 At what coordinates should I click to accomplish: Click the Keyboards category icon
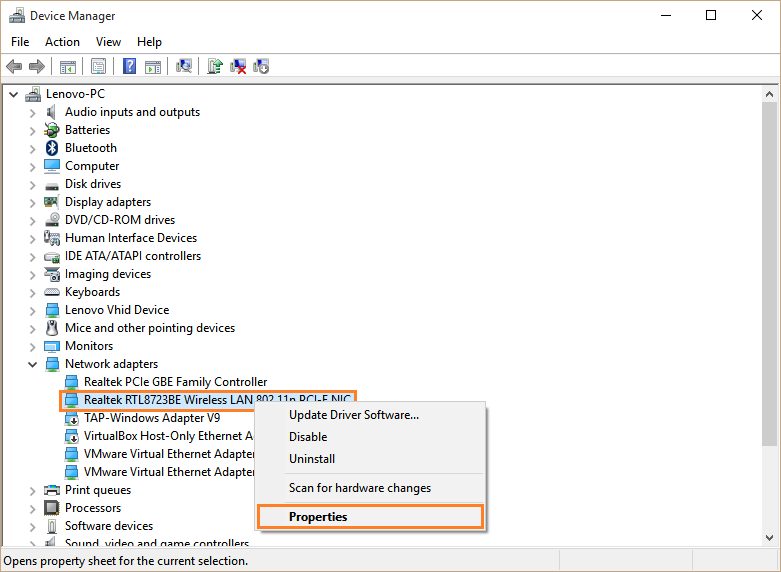coord(52,292)
